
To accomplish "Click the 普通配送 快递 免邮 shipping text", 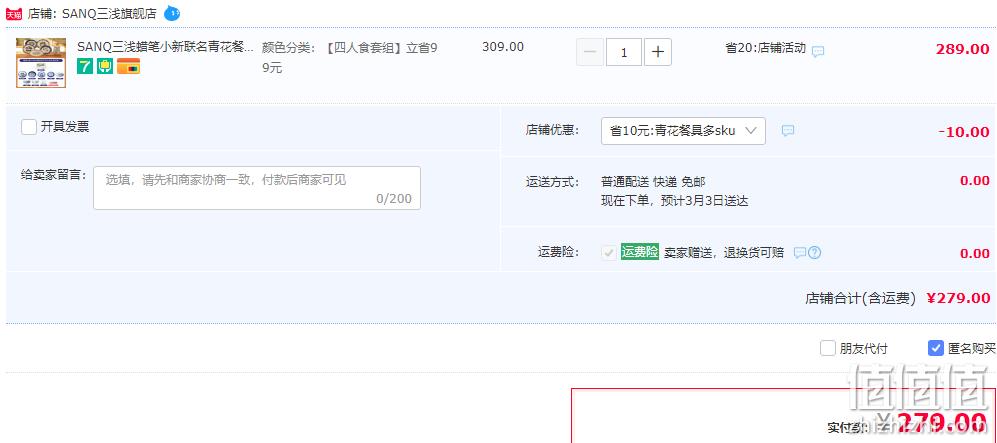I will pos(653,182).
